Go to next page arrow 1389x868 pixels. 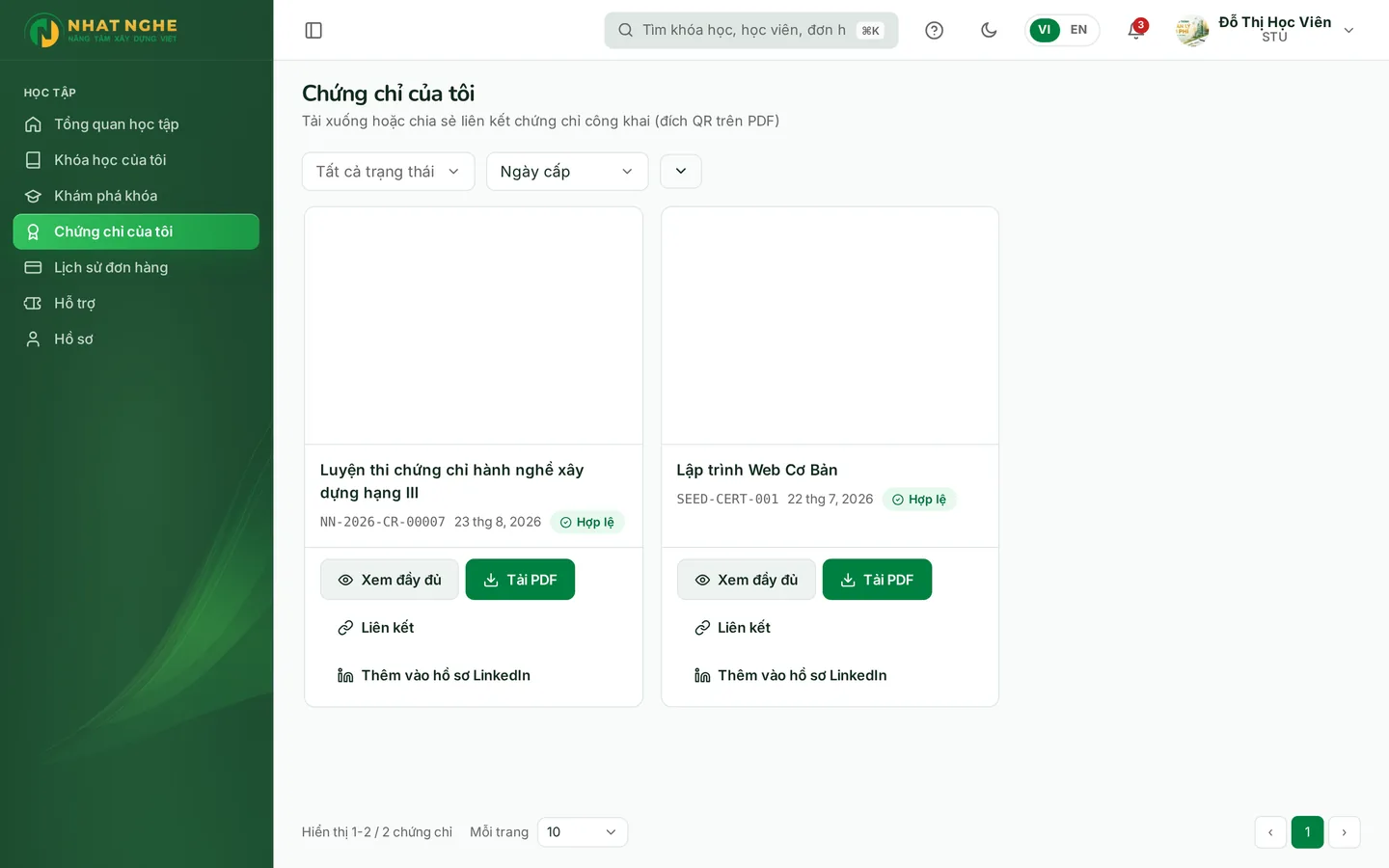pyautogui.click(x=1345, y=832)
